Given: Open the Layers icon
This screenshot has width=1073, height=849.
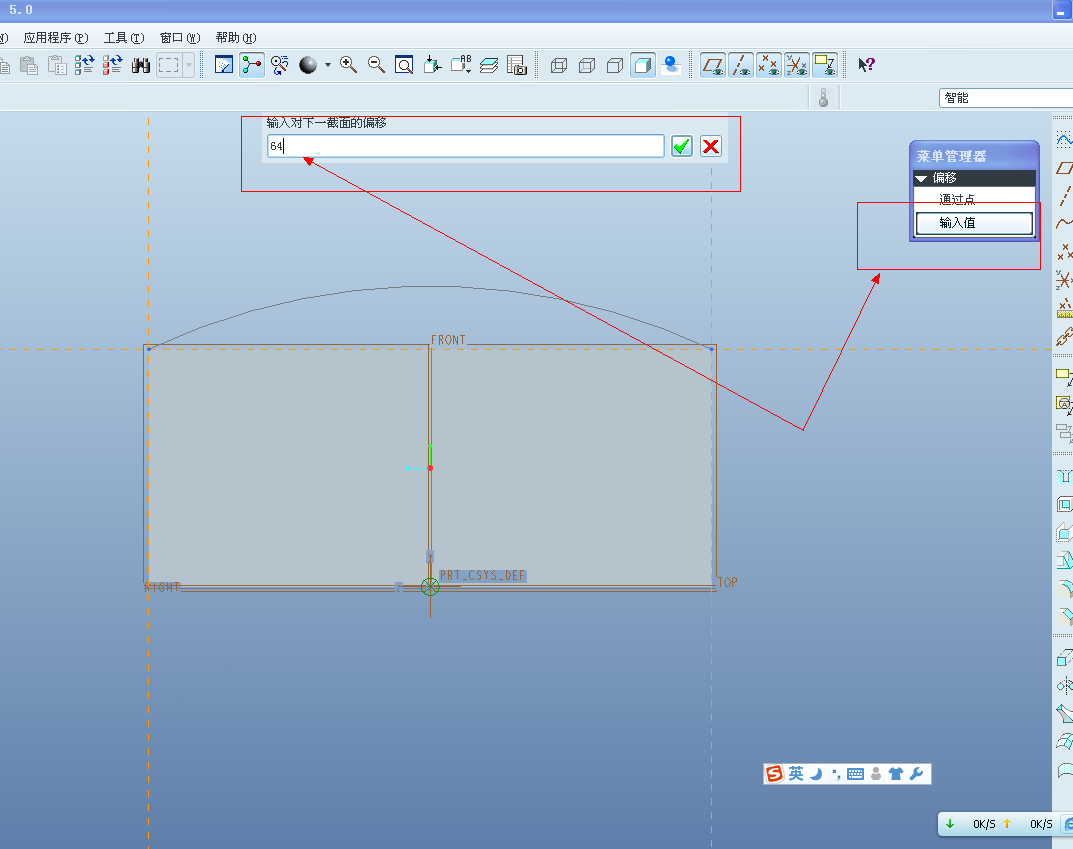Looking at the screenshot, I should coord(489,65).
